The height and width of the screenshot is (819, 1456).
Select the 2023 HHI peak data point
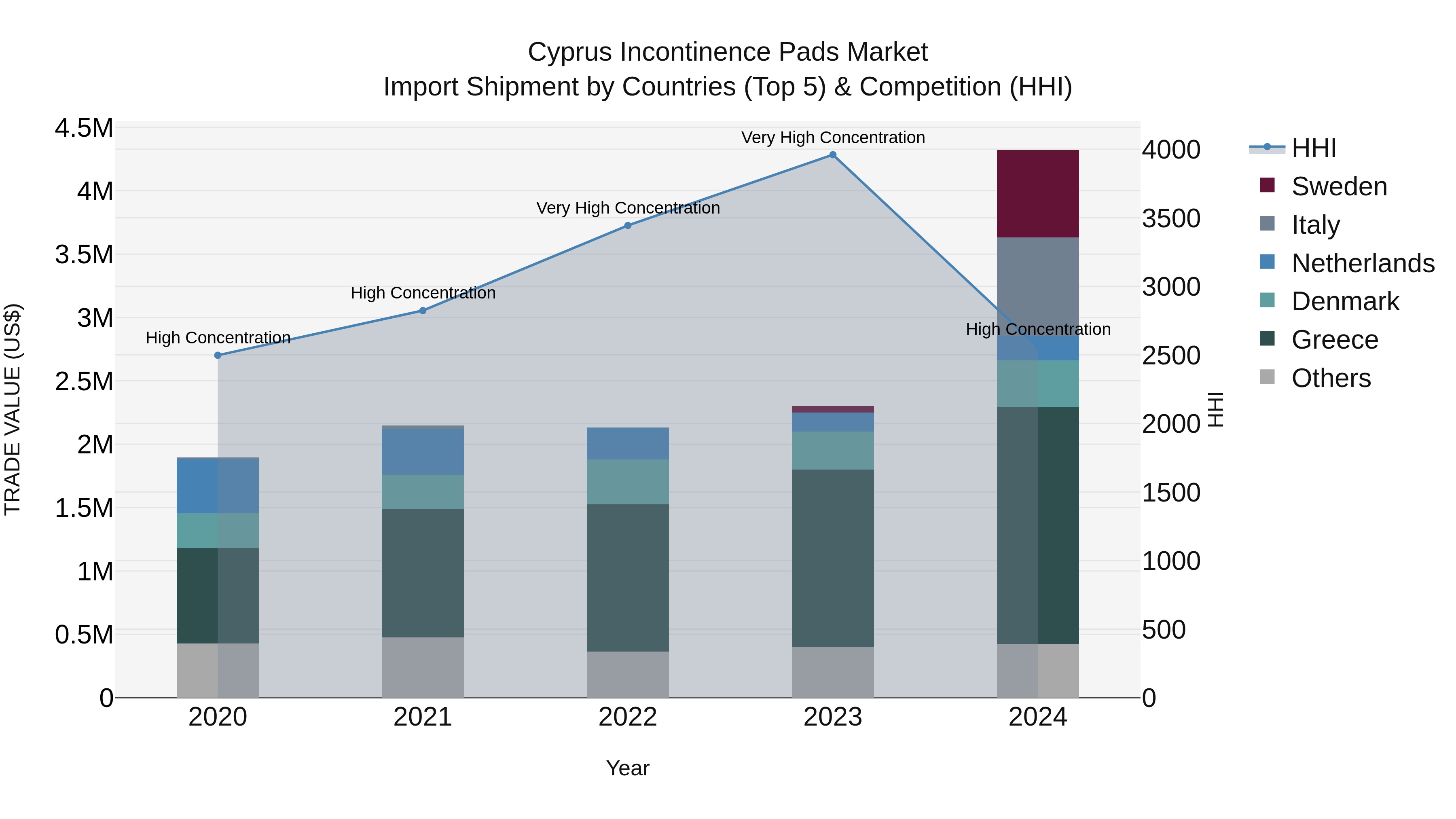point(833,155)
